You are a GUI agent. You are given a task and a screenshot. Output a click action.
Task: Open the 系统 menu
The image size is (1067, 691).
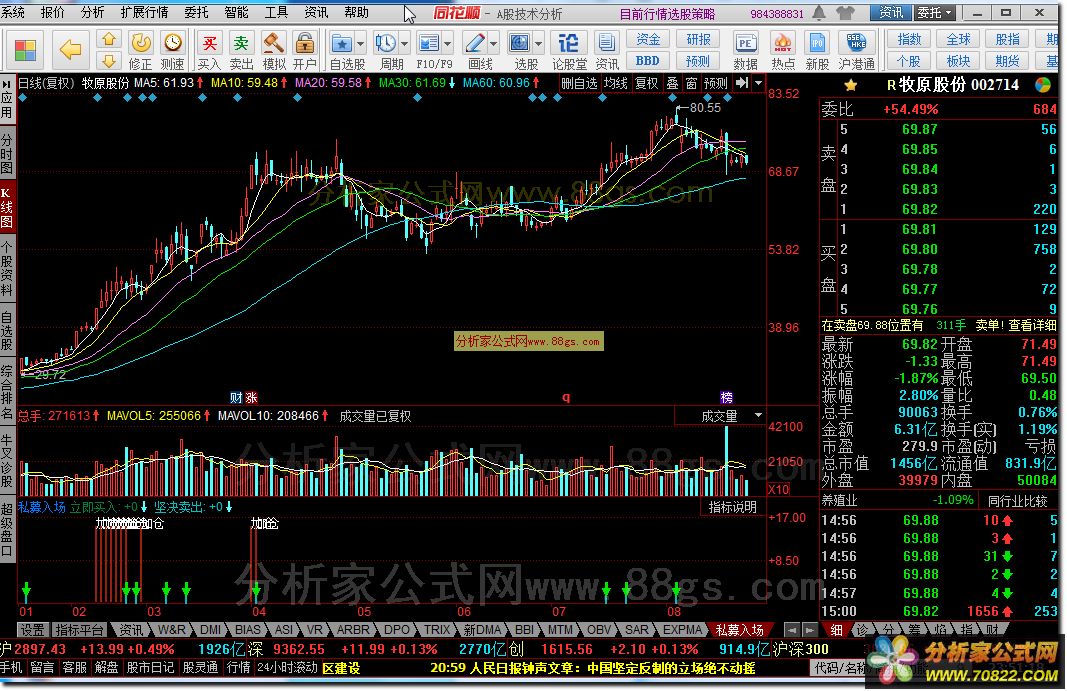point(14,12)
